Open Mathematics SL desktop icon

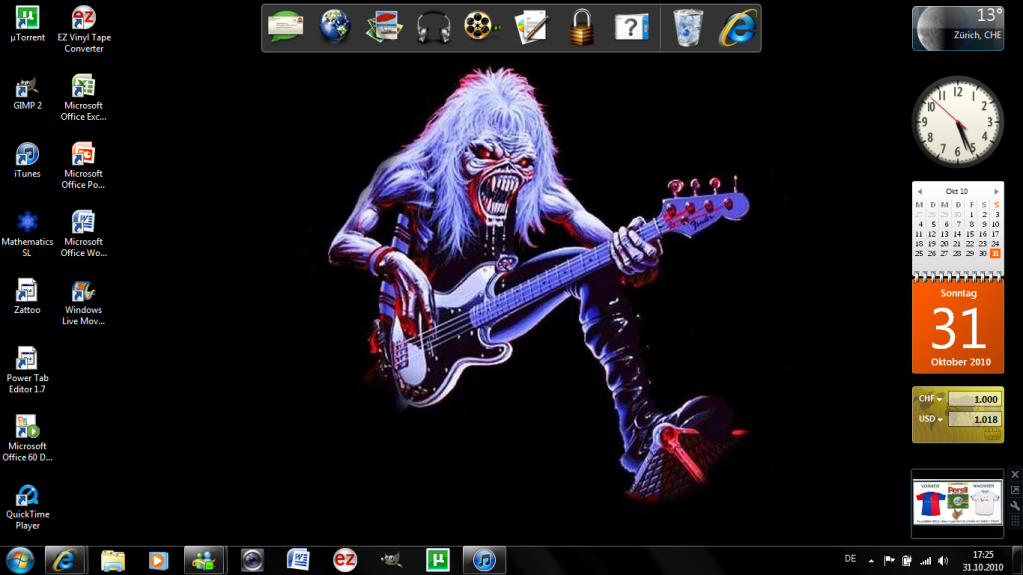click(x=27, y=234)
